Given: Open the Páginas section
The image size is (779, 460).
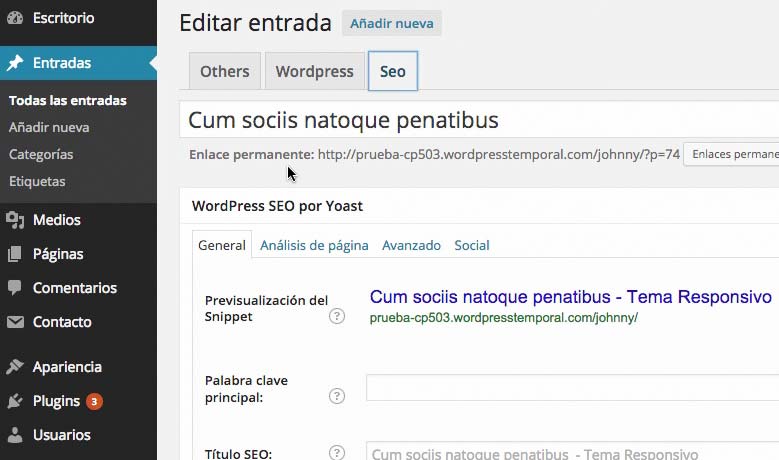Looking at the screenshot, I should (x=58, y=254).
